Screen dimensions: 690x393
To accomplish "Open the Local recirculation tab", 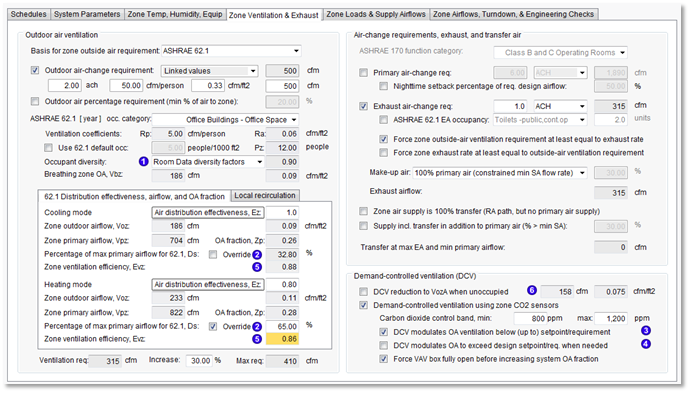I will (x=265, y=195).
